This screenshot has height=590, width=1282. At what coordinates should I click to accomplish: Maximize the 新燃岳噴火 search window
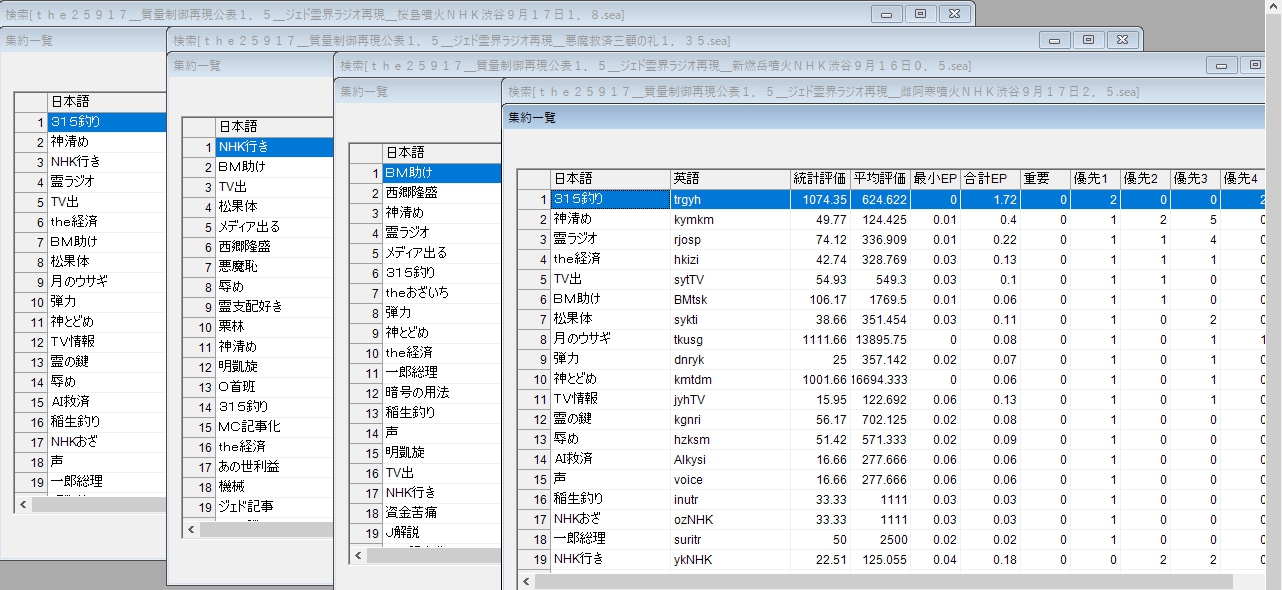point(1255,65)
